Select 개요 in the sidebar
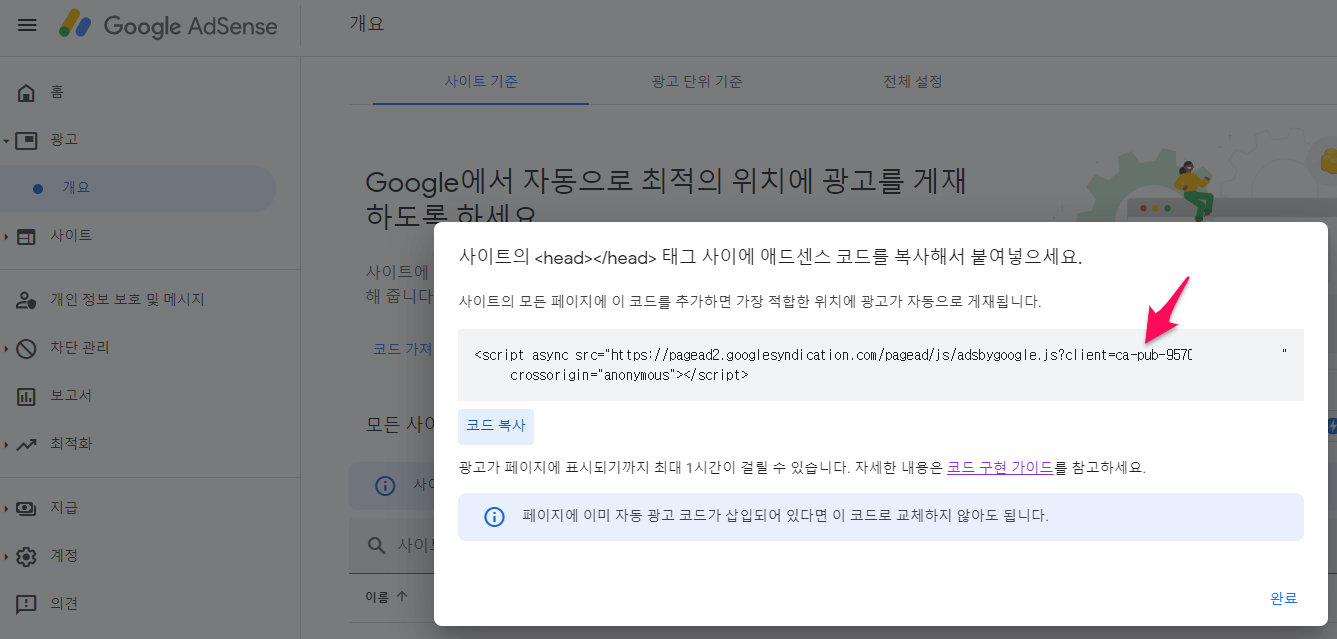Screen dimensions: 1337x639 coord(138,188)
